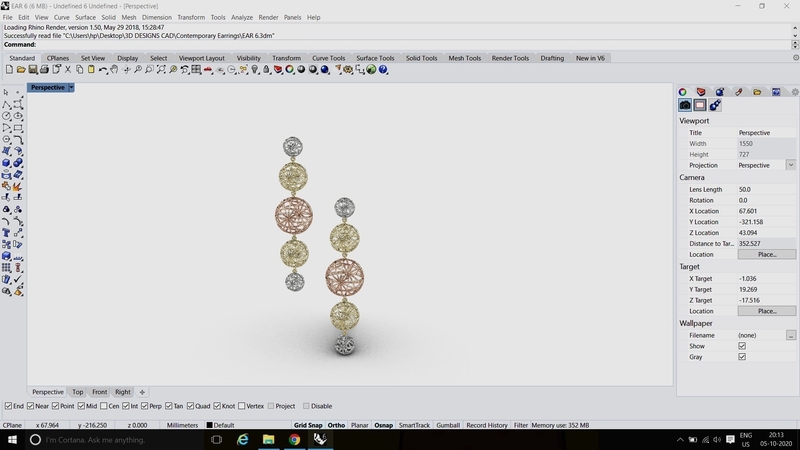This screenshot has width=800, height=450.
Task: Open Google Chrome from the taskbar
Action: point(294,439)
